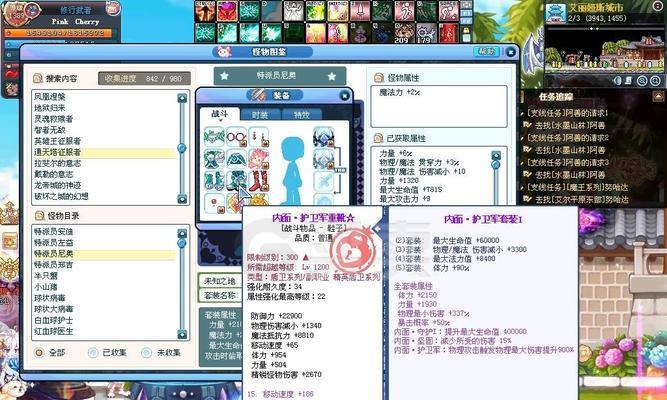Select 英雄王征服者 in the search list
The height and width of the screenshot is (400, 667).
pyautogui.click(x=104, y=141)
